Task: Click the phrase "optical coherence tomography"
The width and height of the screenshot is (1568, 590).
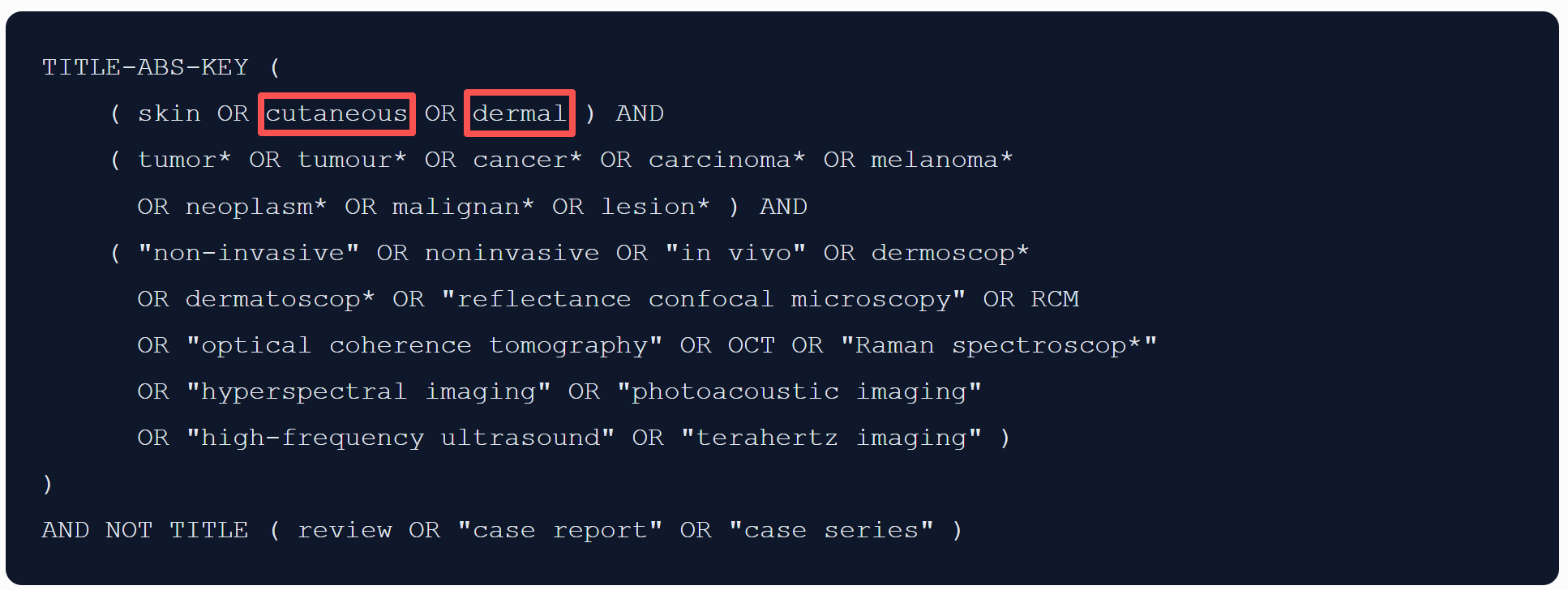Action: pyautogui.click(x=424, y=345)
